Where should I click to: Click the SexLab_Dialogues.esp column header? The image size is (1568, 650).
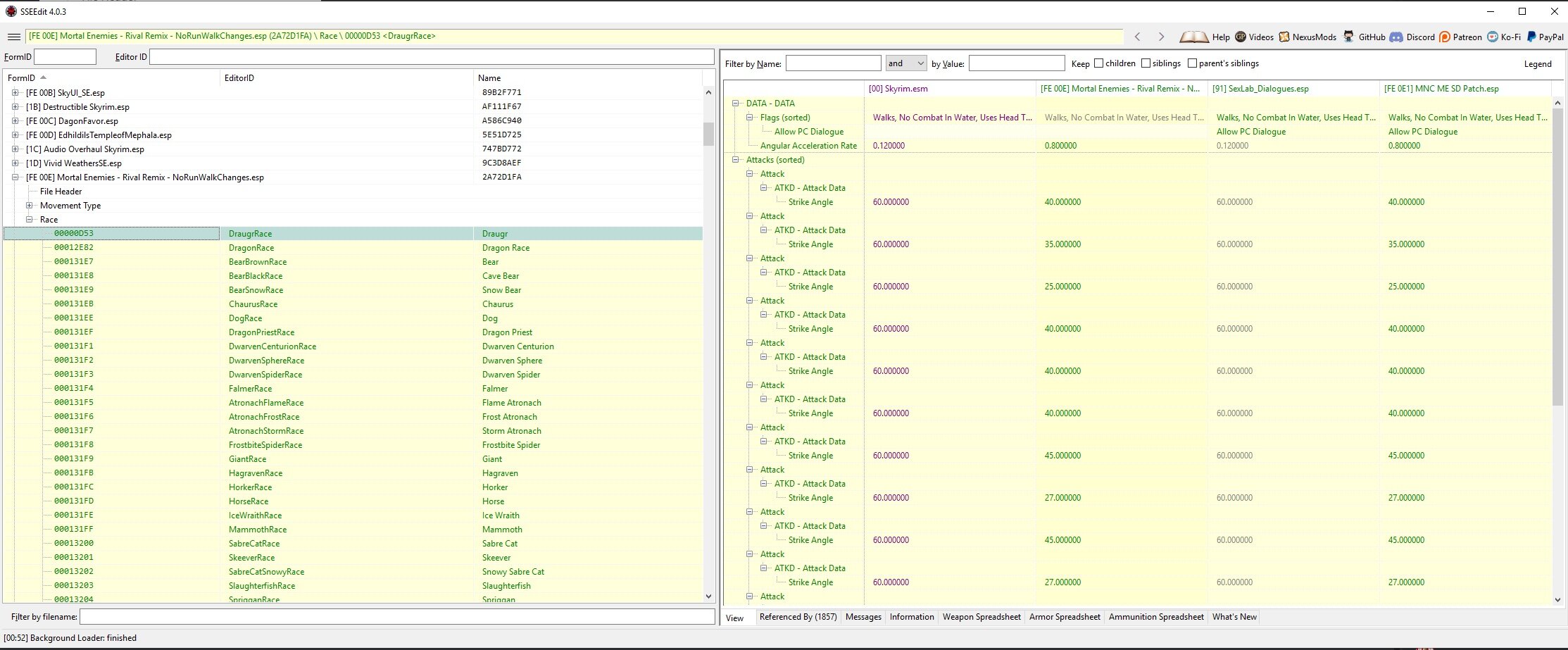tap(1293, 89)
